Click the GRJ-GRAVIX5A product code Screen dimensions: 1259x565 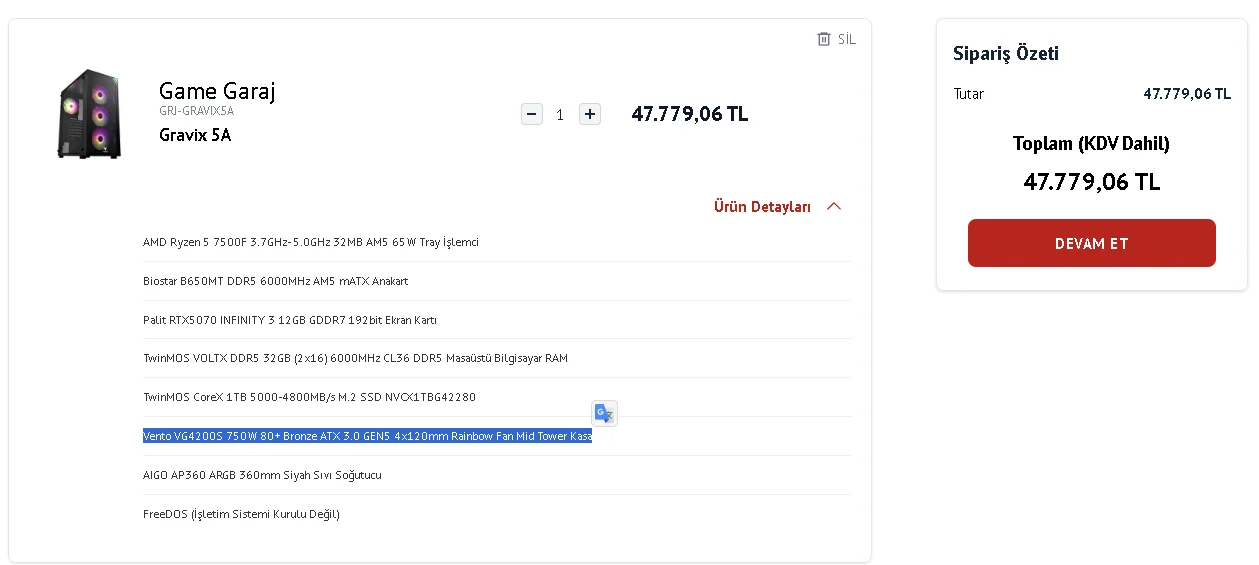pyautogui.click(x=196, y=111)
